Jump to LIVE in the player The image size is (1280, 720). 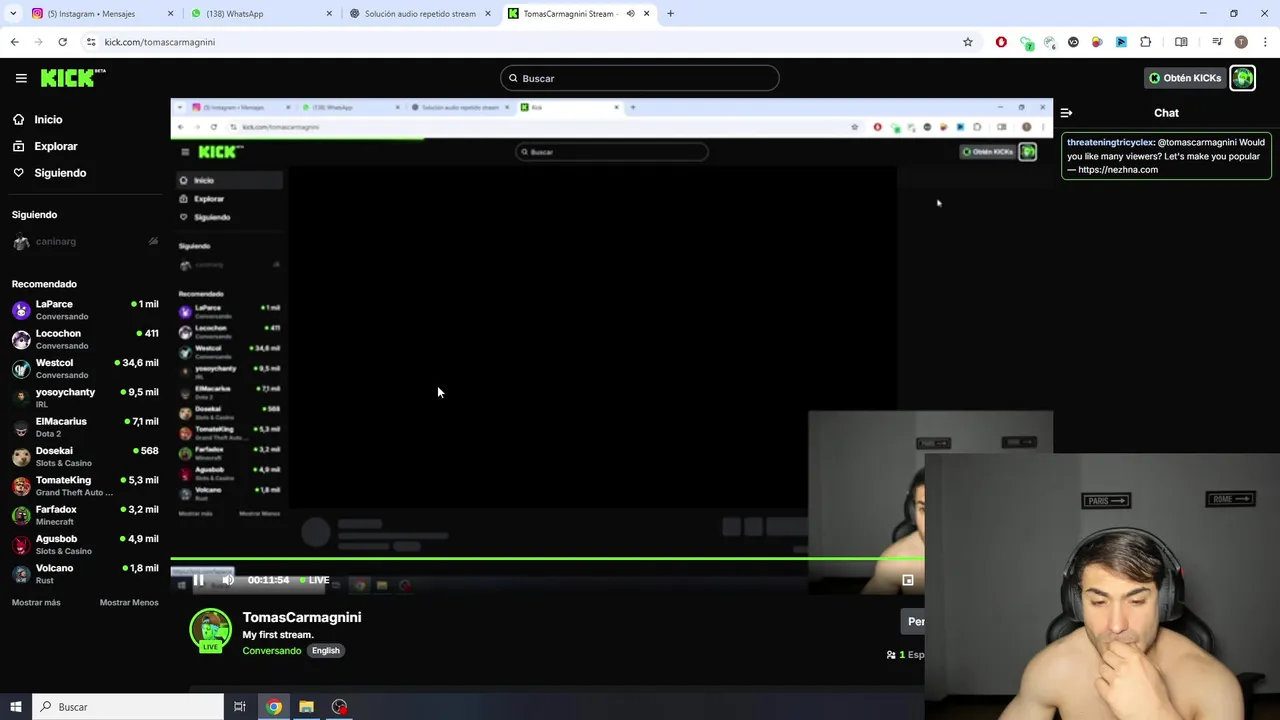(315, 580)
